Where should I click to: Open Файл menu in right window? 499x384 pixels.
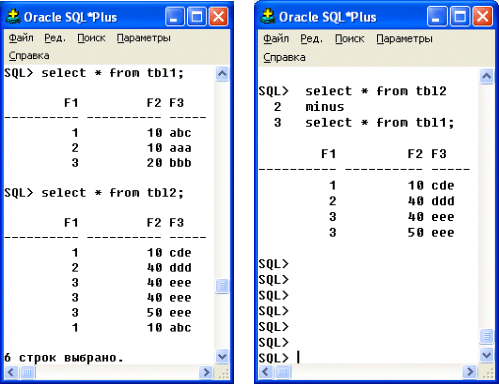[x=276, y=39]
